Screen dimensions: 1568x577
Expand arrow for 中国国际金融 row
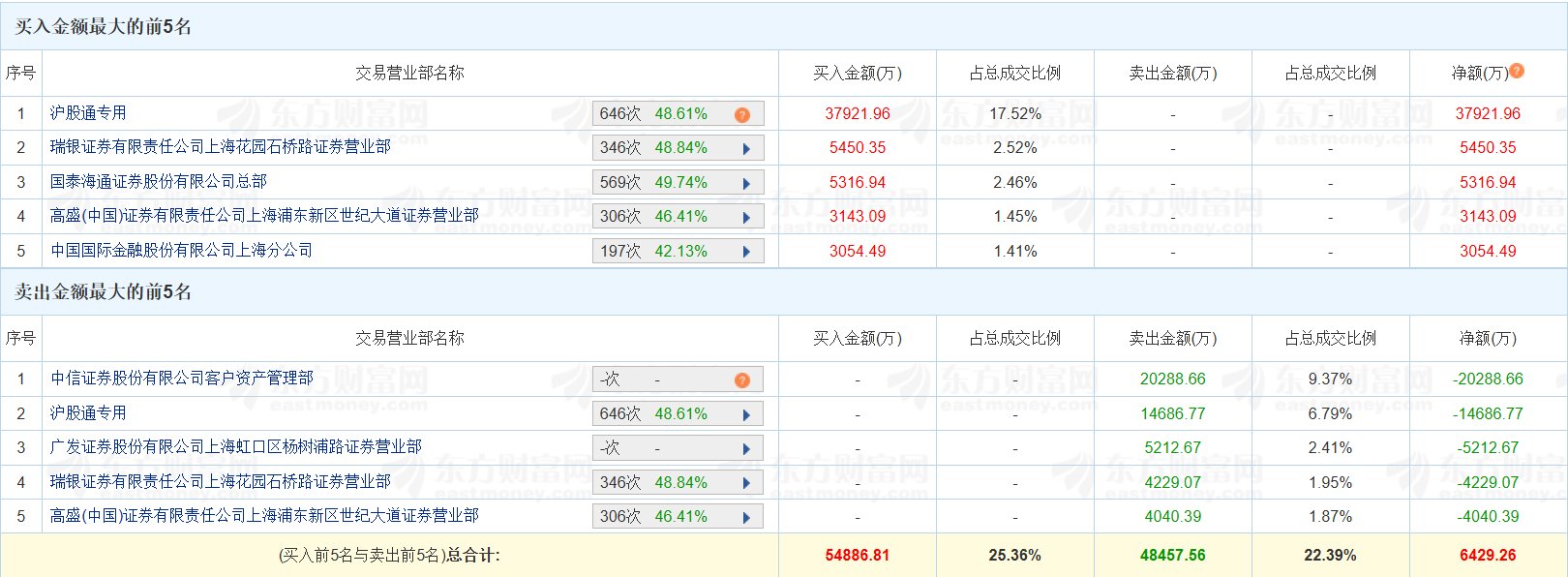click(x=746, y=252)
